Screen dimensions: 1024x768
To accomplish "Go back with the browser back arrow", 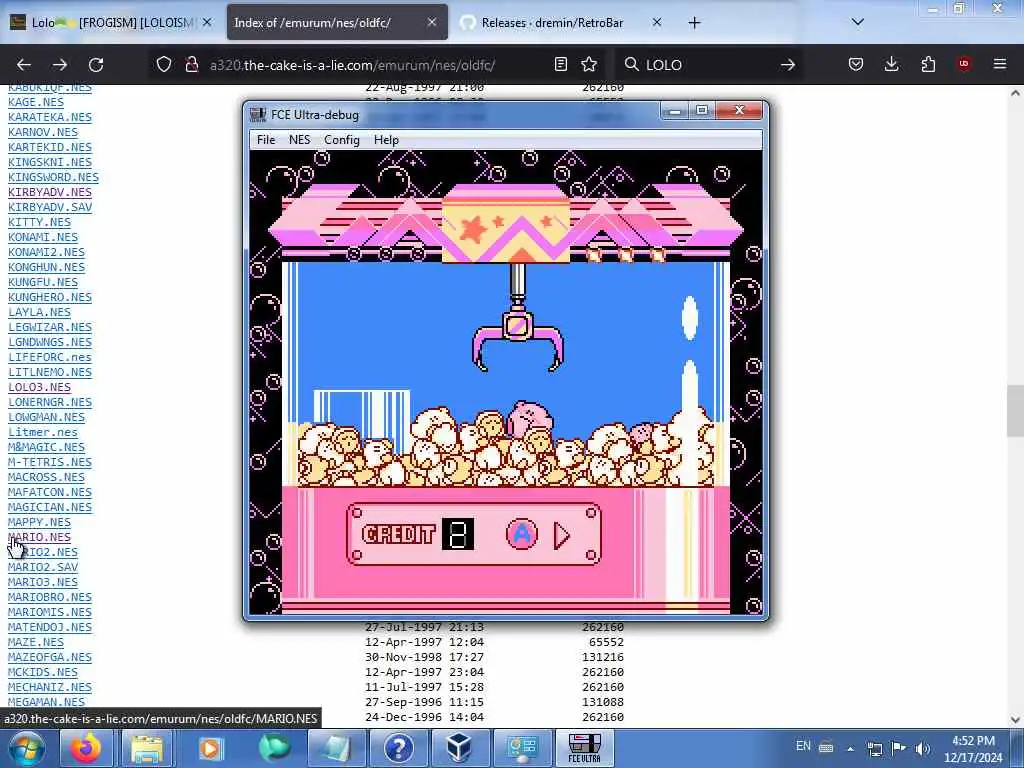I will click(24, 65).
